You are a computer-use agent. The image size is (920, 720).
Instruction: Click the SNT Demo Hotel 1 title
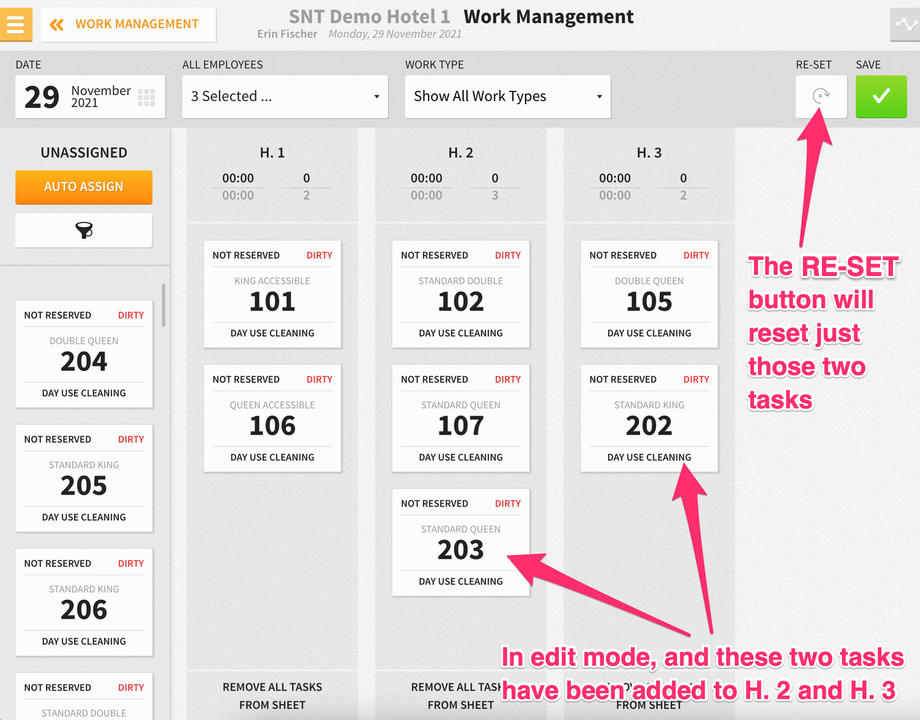370,16
